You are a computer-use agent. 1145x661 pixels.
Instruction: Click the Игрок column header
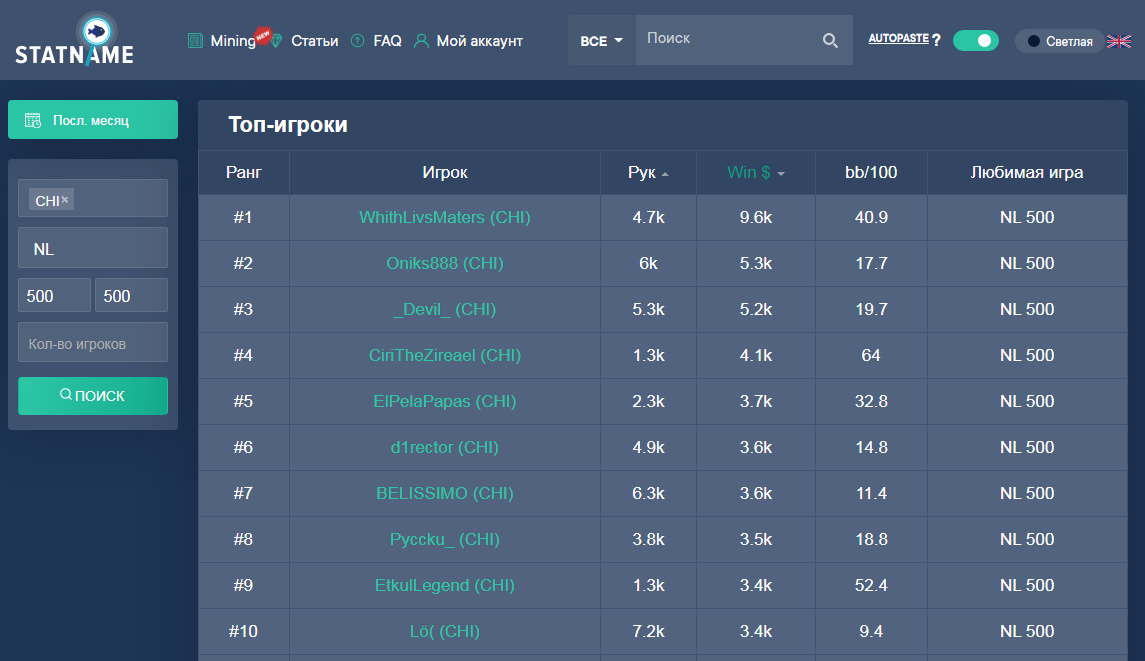pyautogui.click(x=445, y=172)
